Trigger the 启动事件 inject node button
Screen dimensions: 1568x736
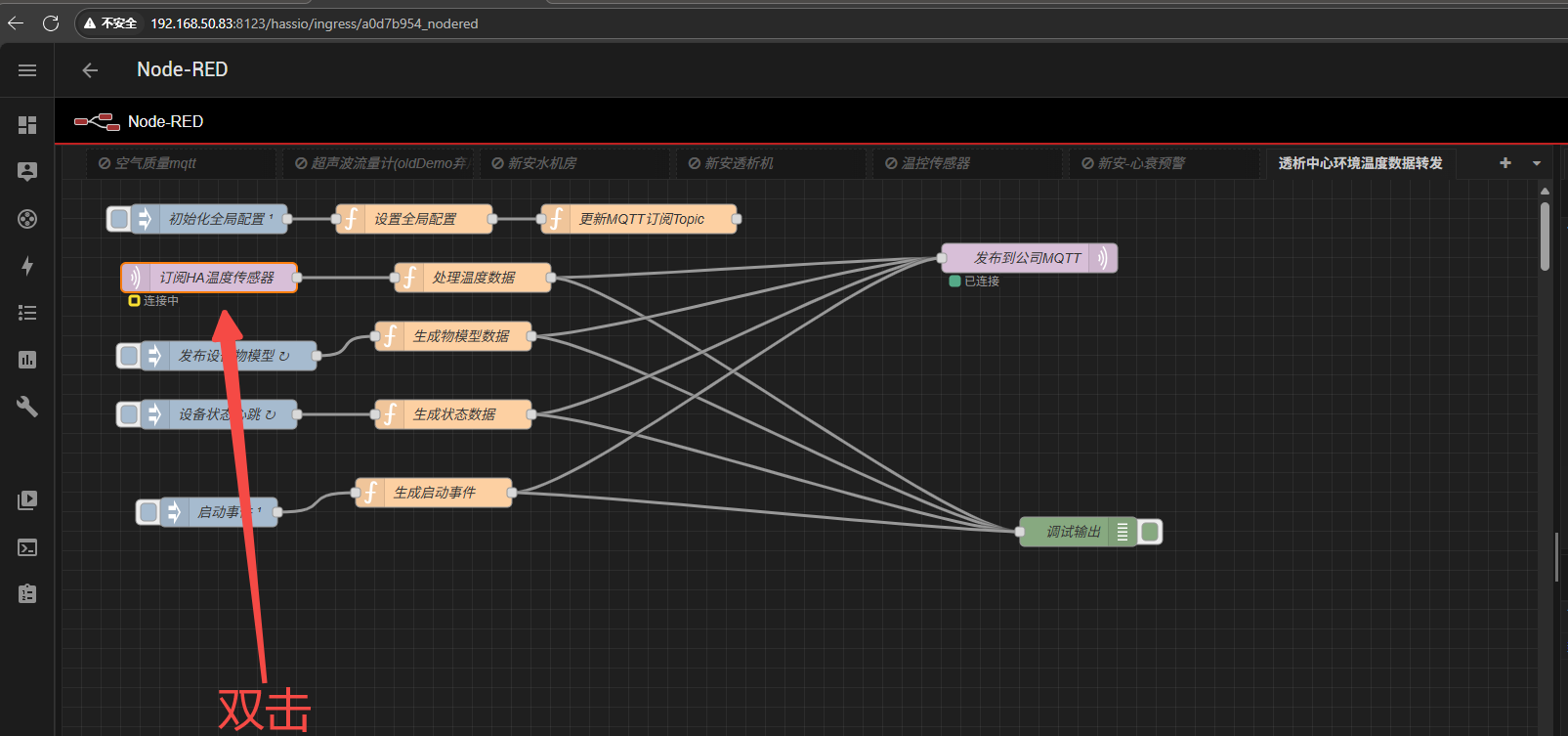[x=148, y=512]
